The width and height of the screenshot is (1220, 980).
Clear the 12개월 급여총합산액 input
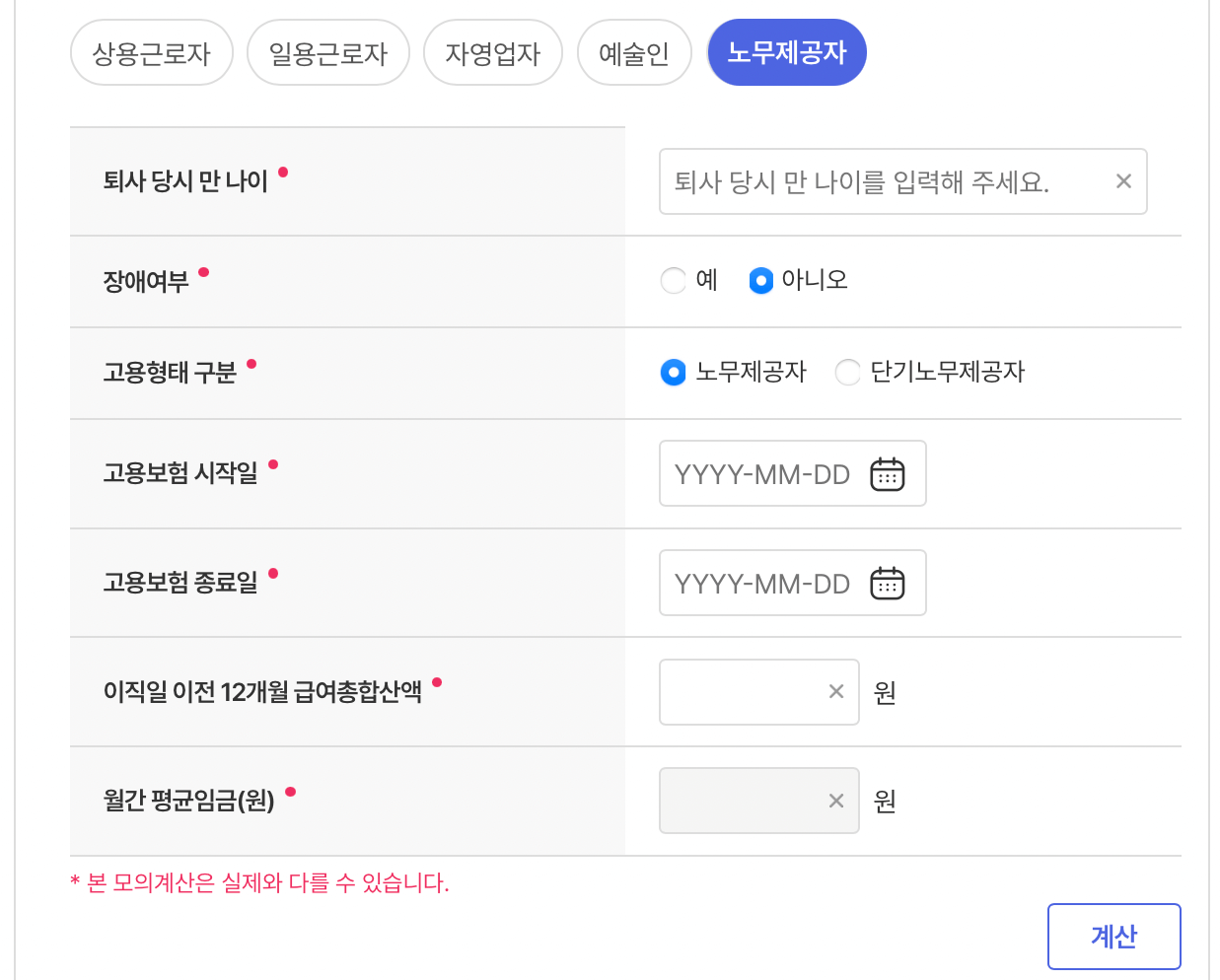coord(834,691)
